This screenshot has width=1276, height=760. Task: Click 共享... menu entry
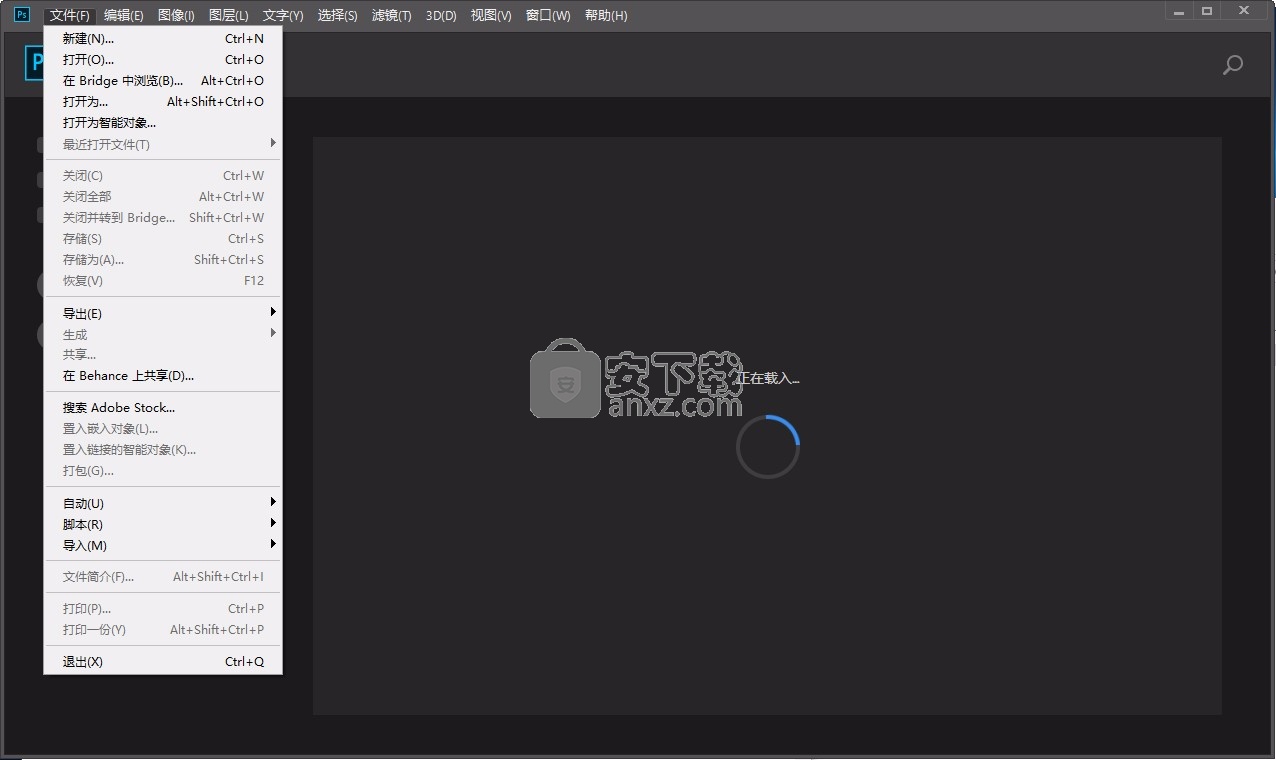point(163,355)
